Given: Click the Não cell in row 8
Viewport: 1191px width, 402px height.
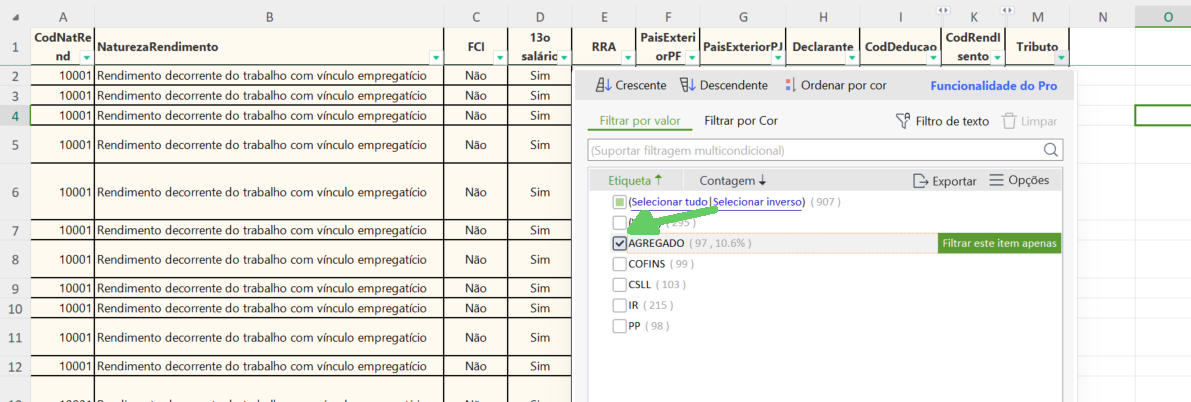Looking at the screenshot, I should [x=476, y=259].
